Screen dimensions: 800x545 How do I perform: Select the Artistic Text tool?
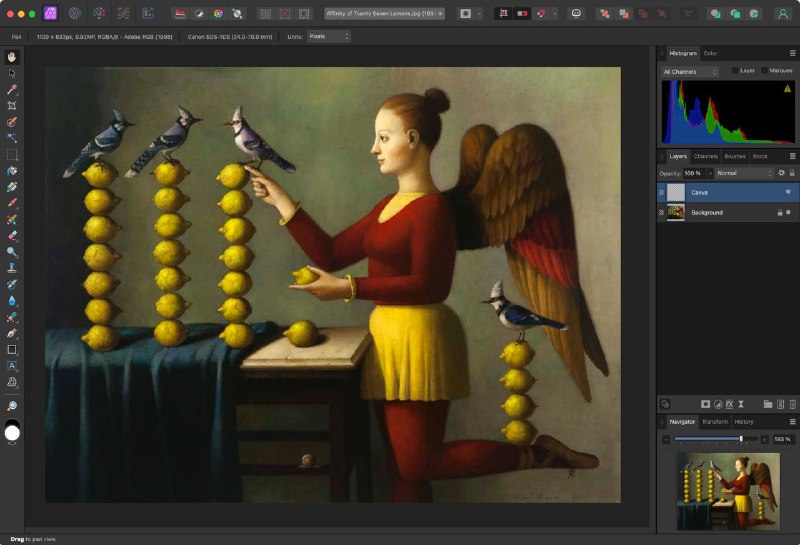coord(12,365)
